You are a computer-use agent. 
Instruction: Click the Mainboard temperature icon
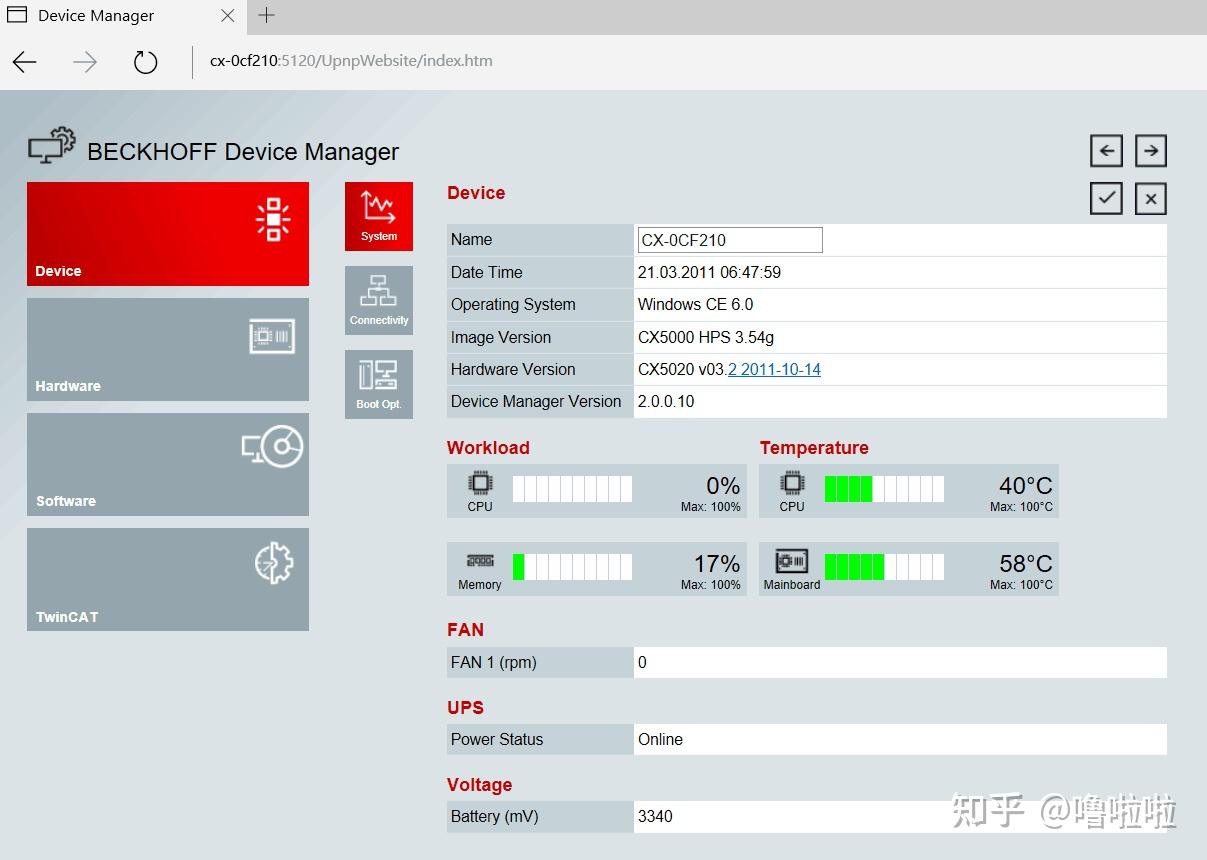pyautogui.click(x=791, y=563)
